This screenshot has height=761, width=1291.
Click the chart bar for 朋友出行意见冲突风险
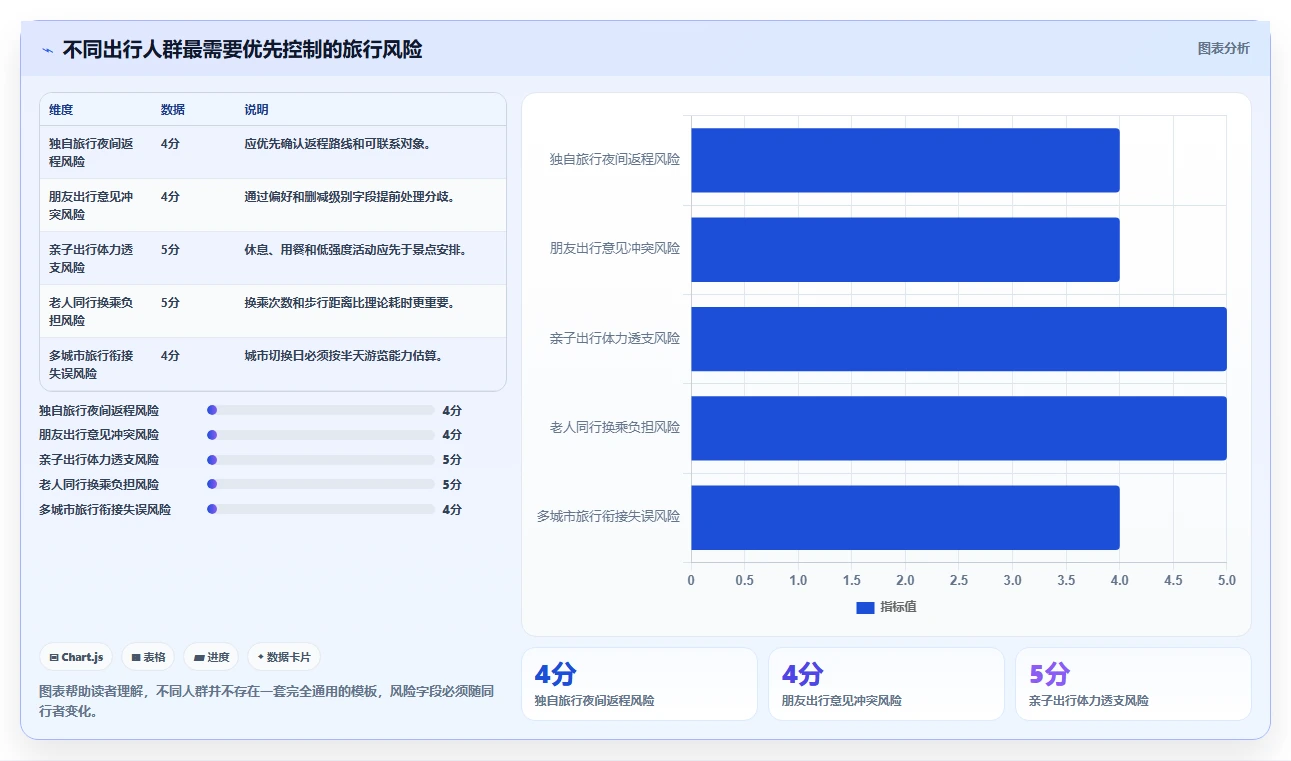click(x=905, y=249)
